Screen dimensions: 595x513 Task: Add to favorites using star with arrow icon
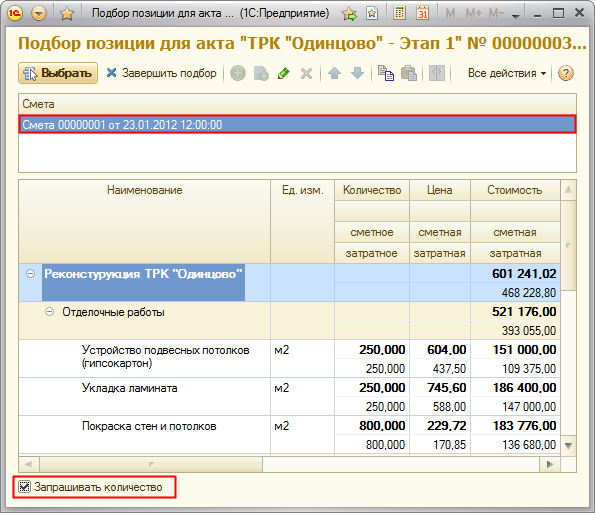click(349, 14)
